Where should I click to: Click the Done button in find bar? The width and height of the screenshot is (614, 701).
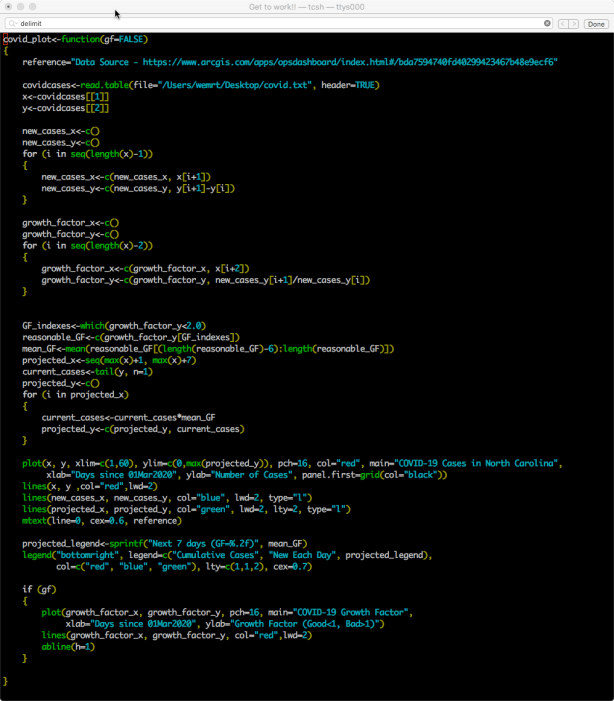point(596,24)
